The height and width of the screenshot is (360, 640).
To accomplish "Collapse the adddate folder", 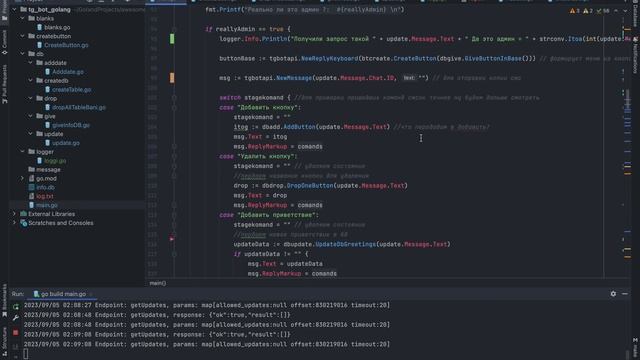I will 31,62.
